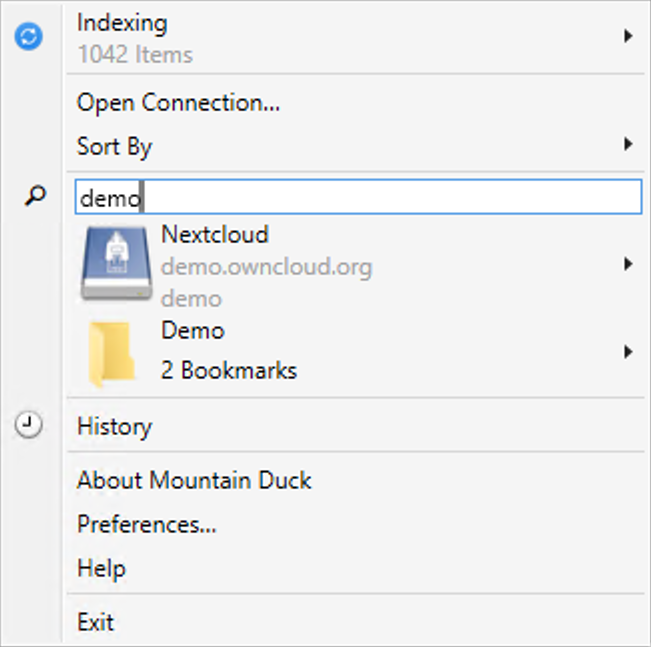Expand the Sort By submenu arrow
The width and height of the screenshot is (651, 647).
pyautogui.click(x=628, y=145)
